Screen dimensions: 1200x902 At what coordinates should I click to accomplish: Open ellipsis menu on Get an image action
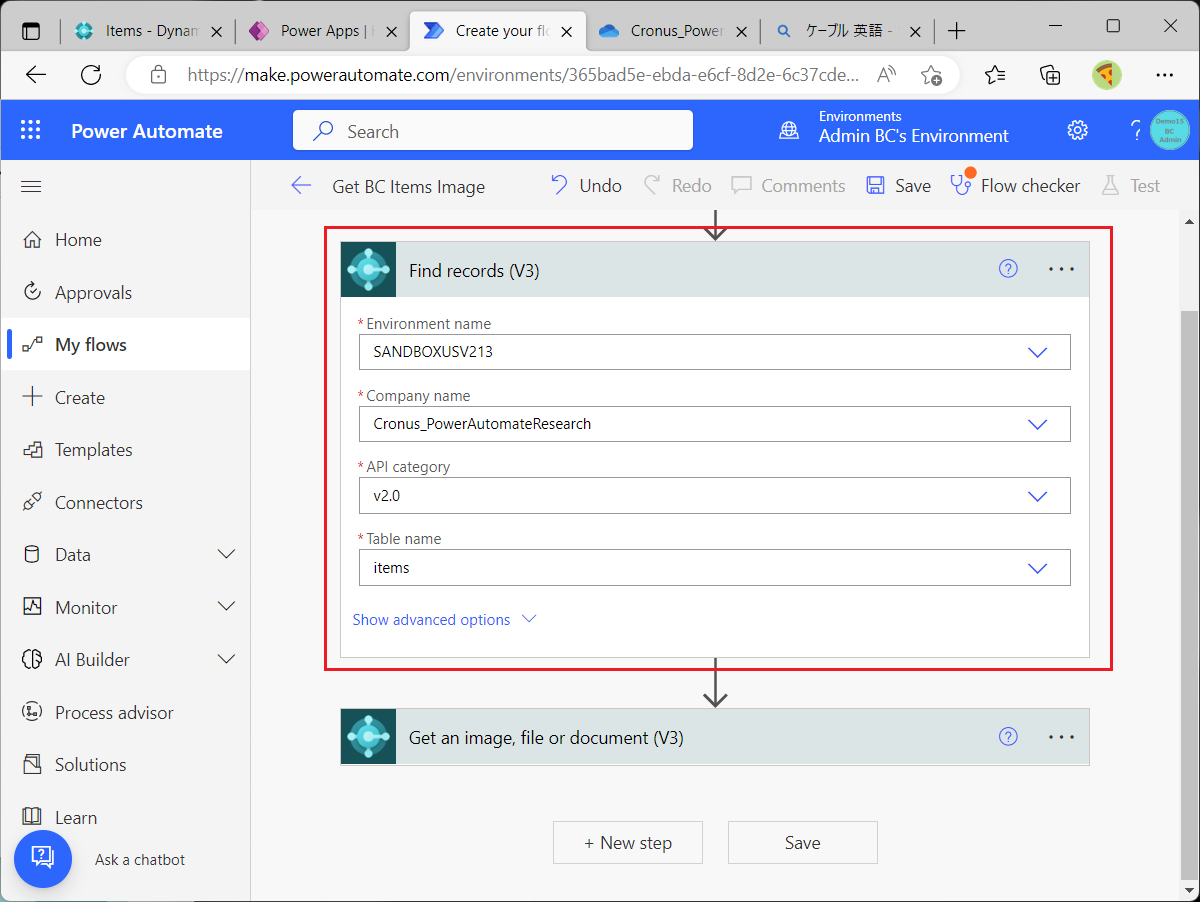click(1061, 737)
